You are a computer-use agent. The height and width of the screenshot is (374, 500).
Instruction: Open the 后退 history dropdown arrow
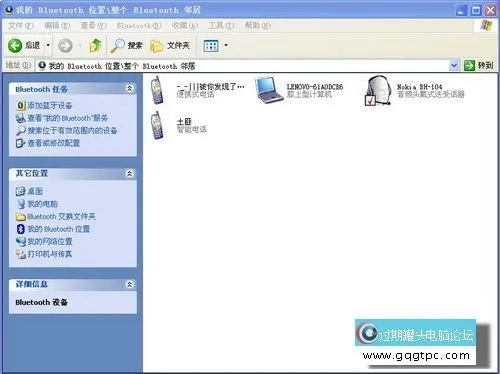coord(48,45)
